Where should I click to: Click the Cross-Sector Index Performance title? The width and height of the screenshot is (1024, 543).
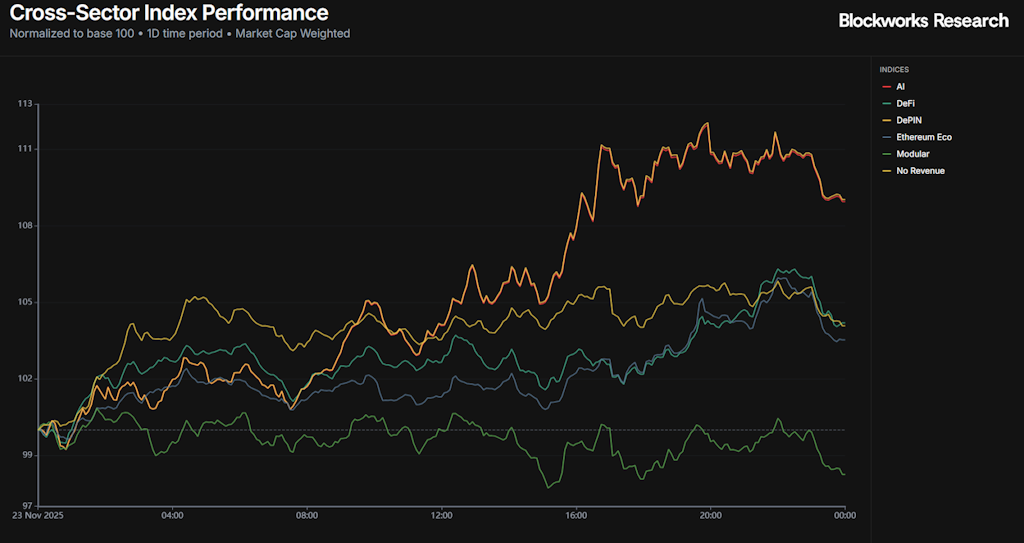169,13
